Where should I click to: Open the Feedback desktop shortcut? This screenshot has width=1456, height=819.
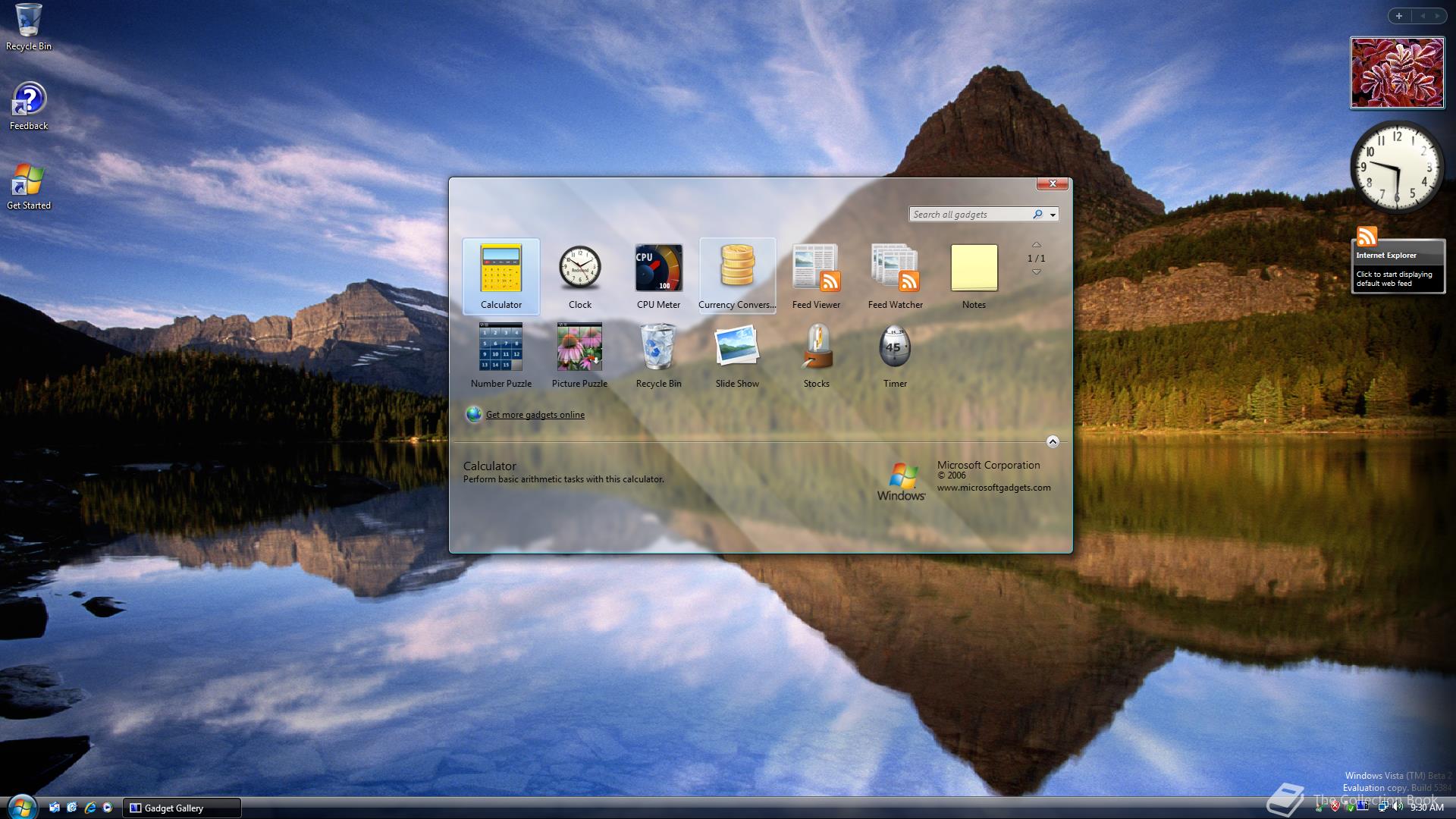29,107
